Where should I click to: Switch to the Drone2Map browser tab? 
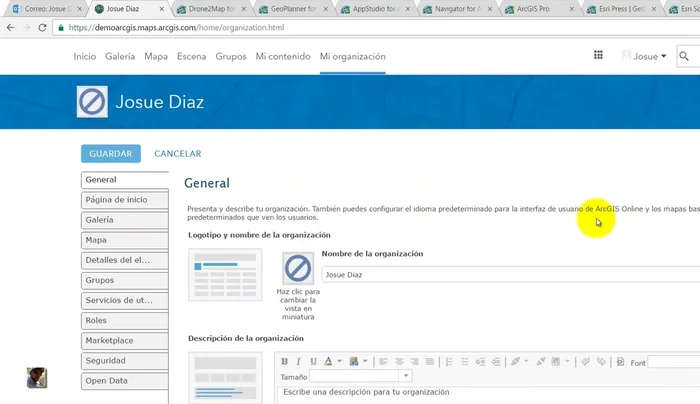(x=212, y=9)
